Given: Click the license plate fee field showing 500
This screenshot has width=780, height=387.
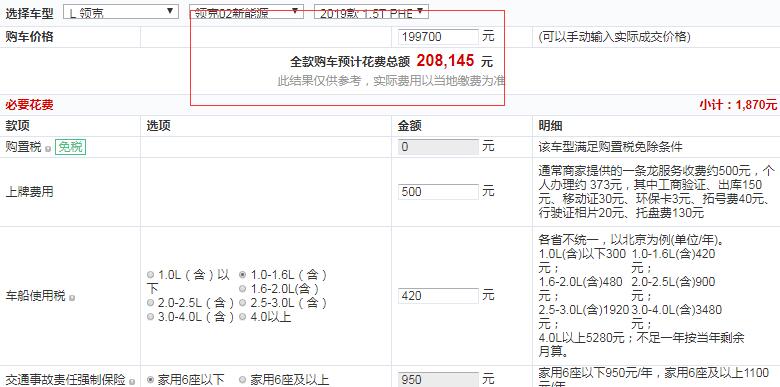Looking at the screenshot, I should (438, 192).
